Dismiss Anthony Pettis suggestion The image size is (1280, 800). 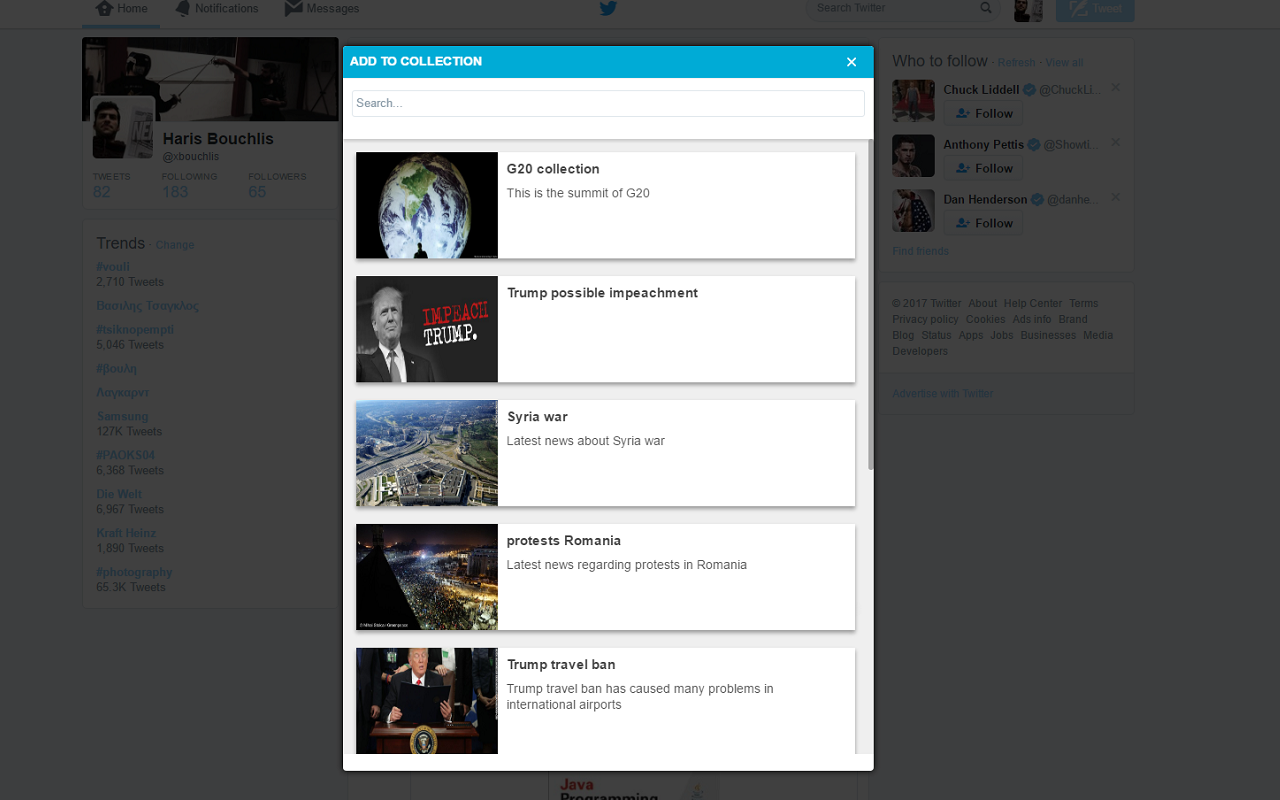(x=1116, y=143)
